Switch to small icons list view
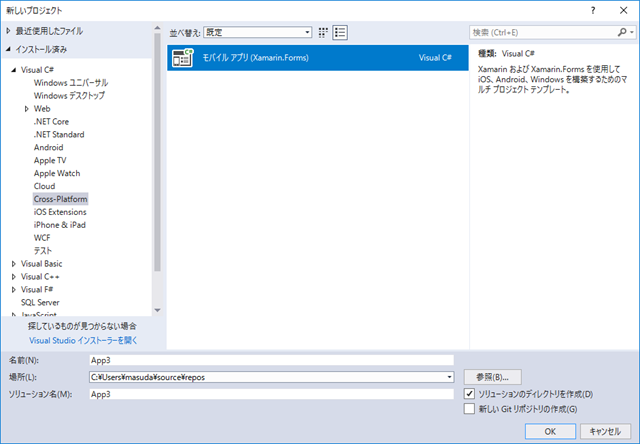640x444 pixels. click(340, 32)
